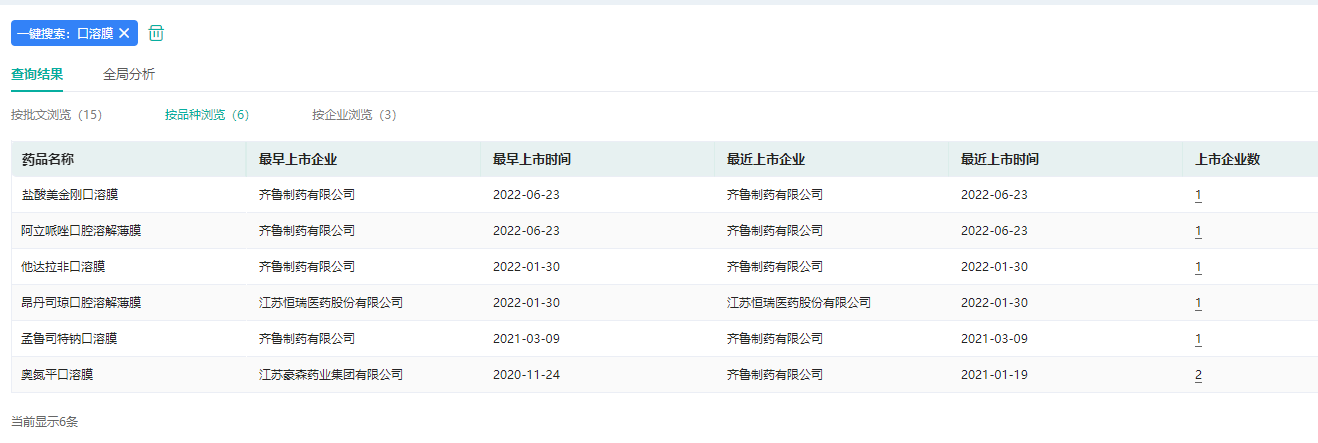Click the 药品名称 column header
Viewport: 1318px width, 443px height.
click(x=48, y=159)
